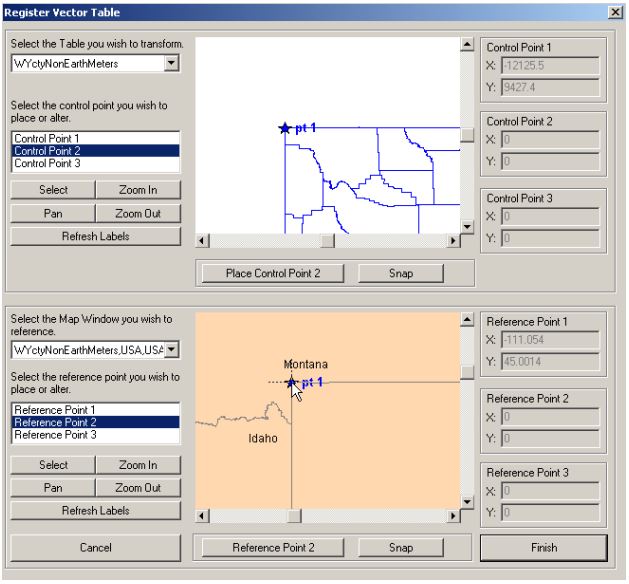The height and width of the screenshot is (584, 629).
Task: Click Place Control Point 2 button
Action: point(273,274)
